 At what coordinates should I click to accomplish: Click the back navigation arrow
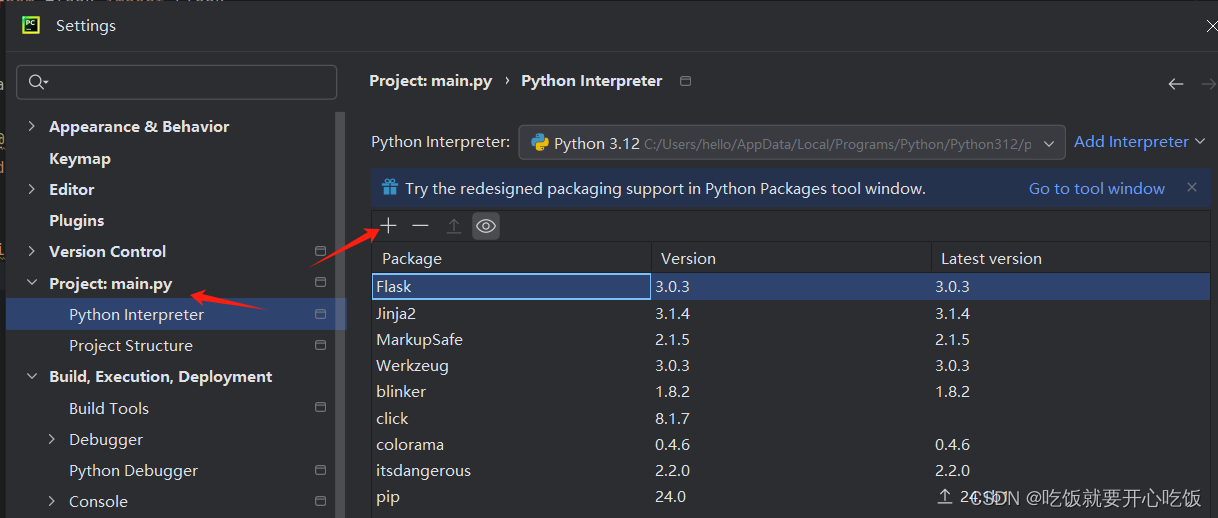coord(1176,84)
